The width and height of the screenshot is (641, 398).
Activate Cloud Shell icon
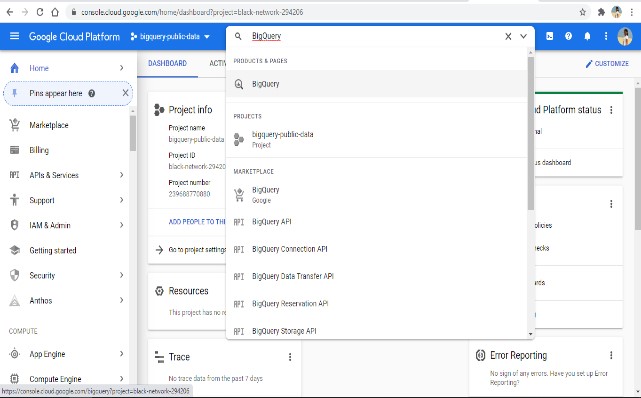[549, 36]
